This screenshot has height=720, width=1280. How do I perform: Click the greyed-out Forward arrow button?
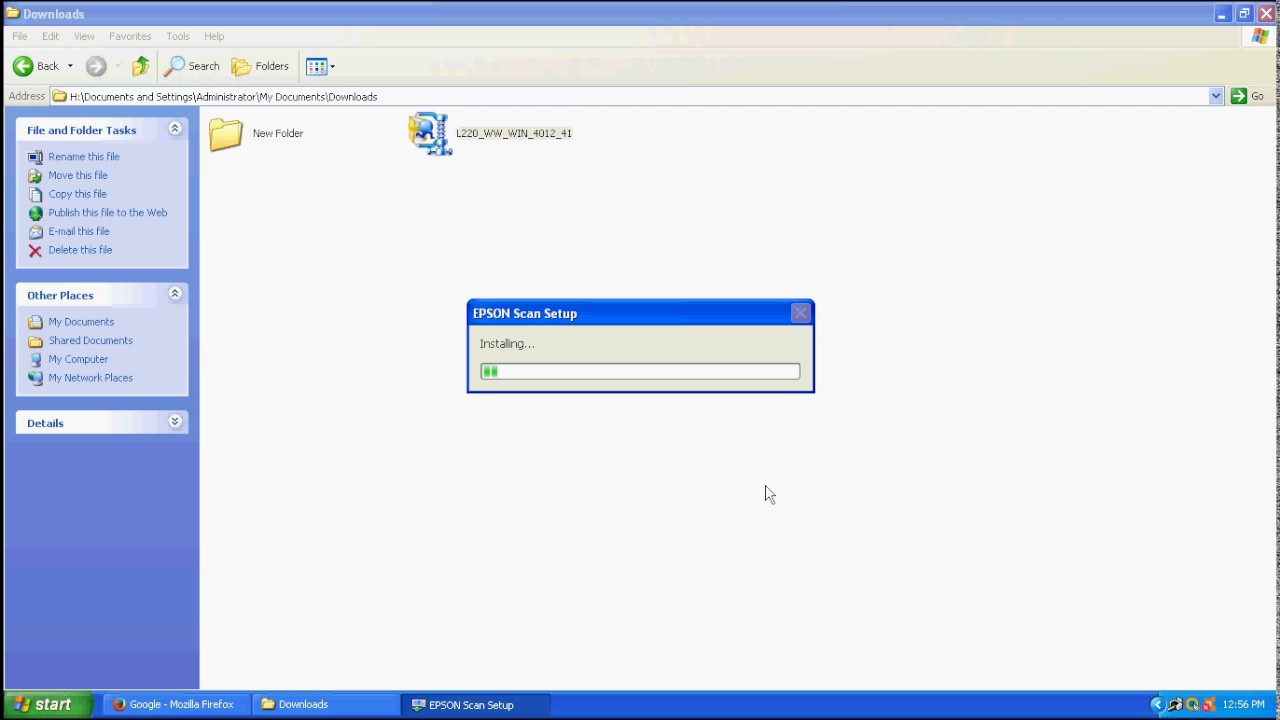coord(96,66)
